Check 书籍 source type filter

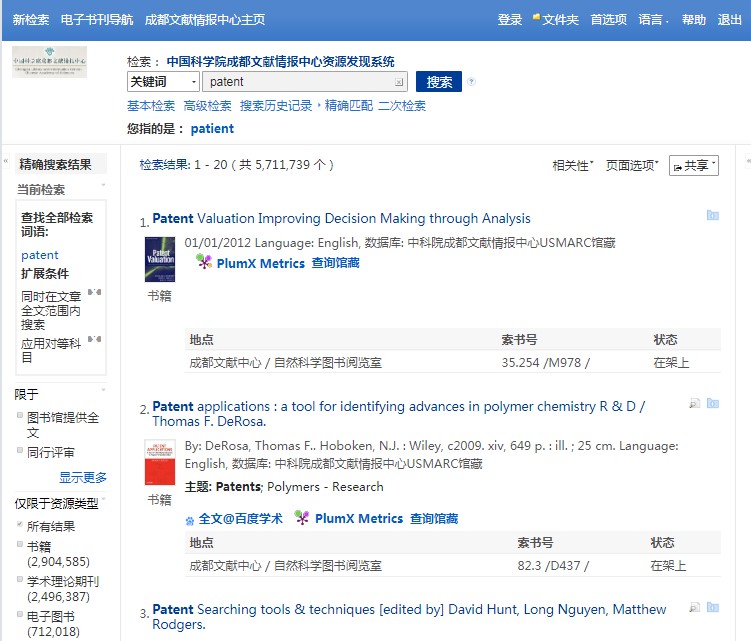tap(20, 544)
